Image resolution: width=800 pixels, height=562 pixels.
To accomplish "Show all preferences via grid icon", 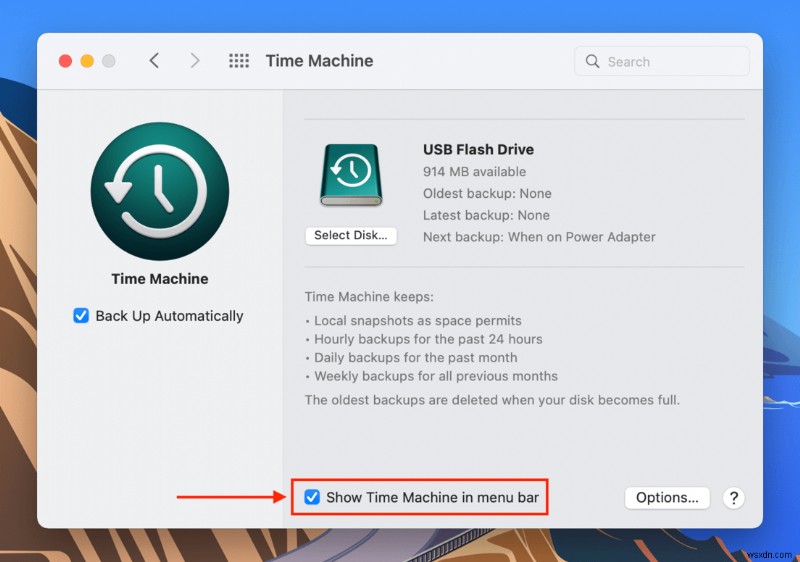I will (239, 61).
